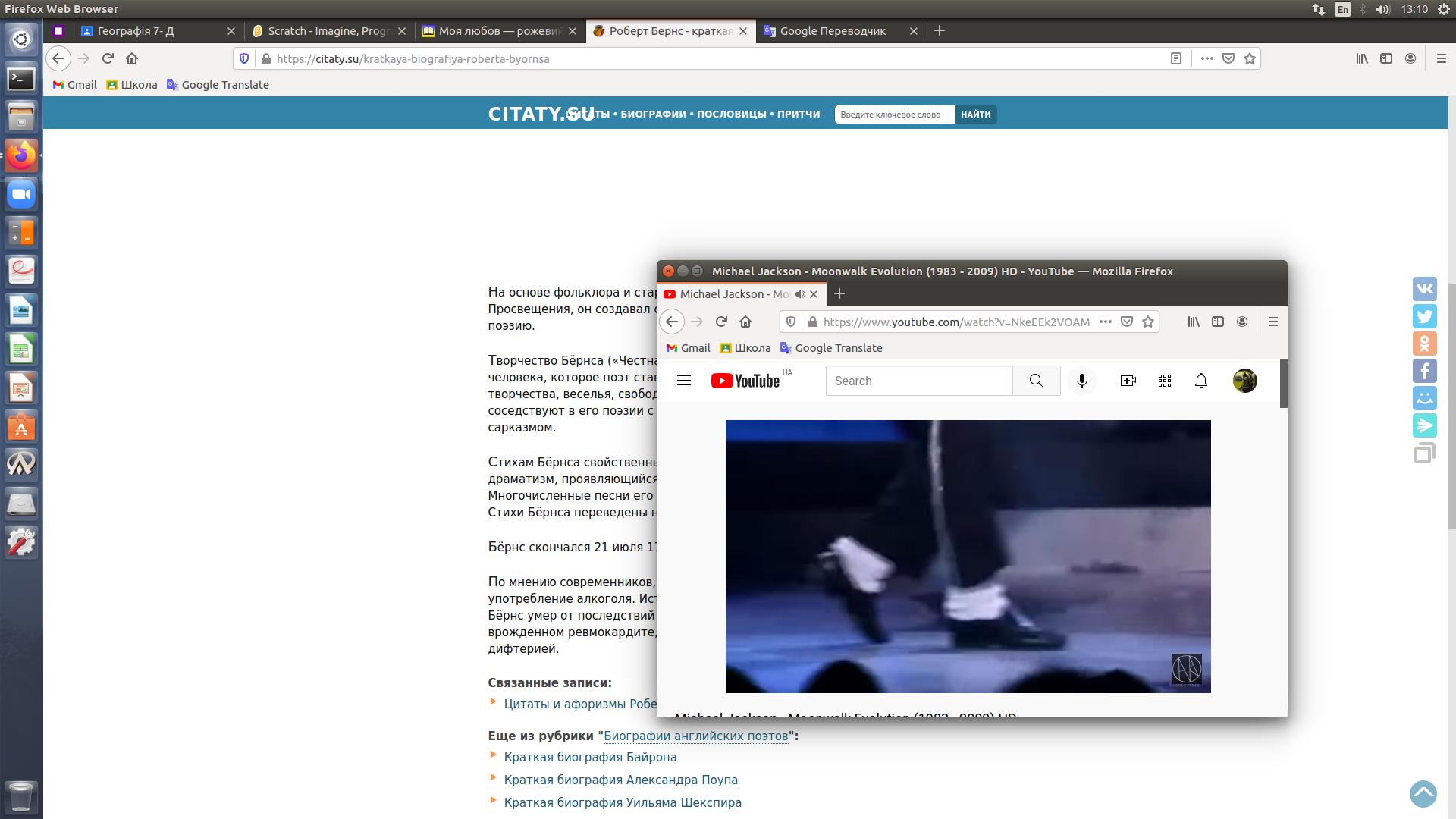Click YouTube voice search microphone icon

point(1082,381)
